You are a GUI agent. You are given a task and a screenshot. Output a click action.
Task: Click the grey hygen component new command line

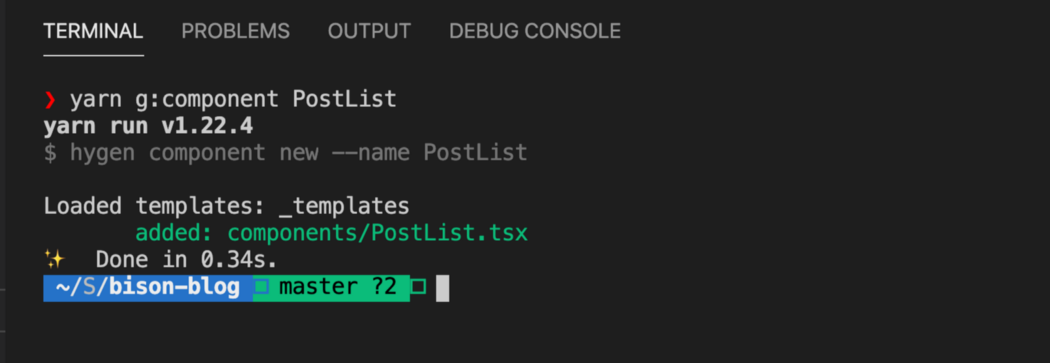[x=286, y=153]
